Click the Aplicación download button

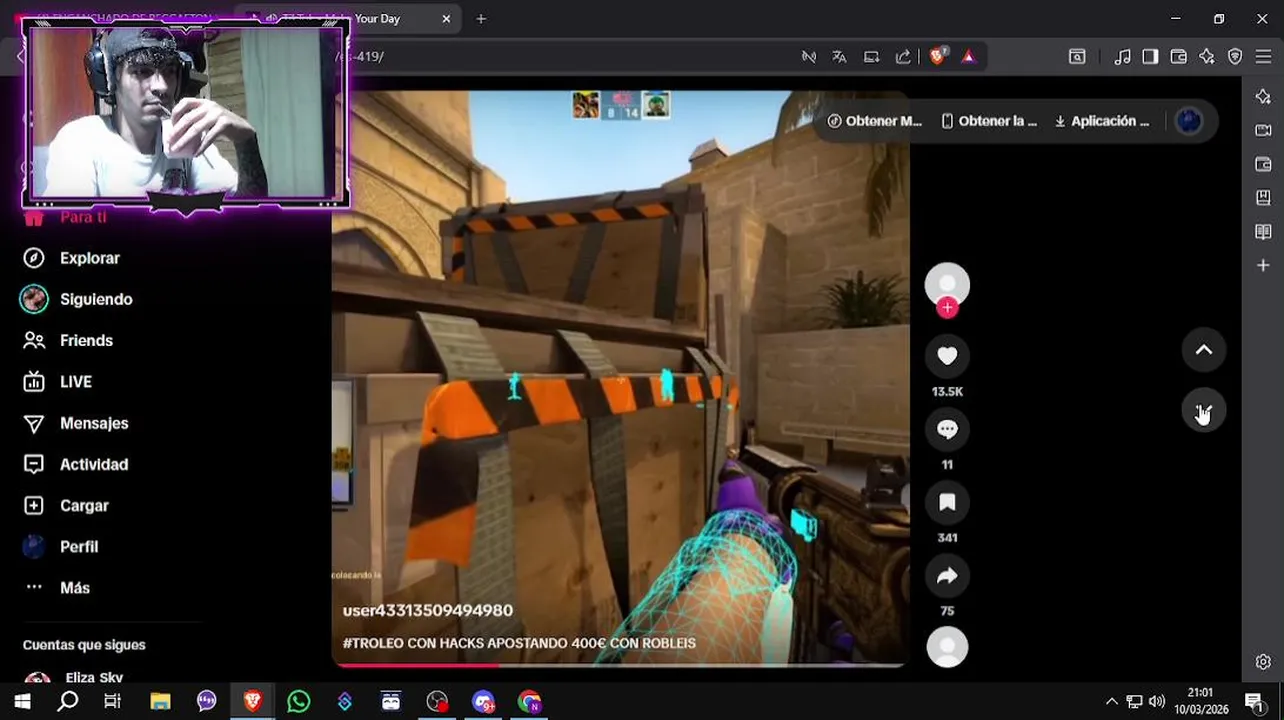pos(1102,121)
